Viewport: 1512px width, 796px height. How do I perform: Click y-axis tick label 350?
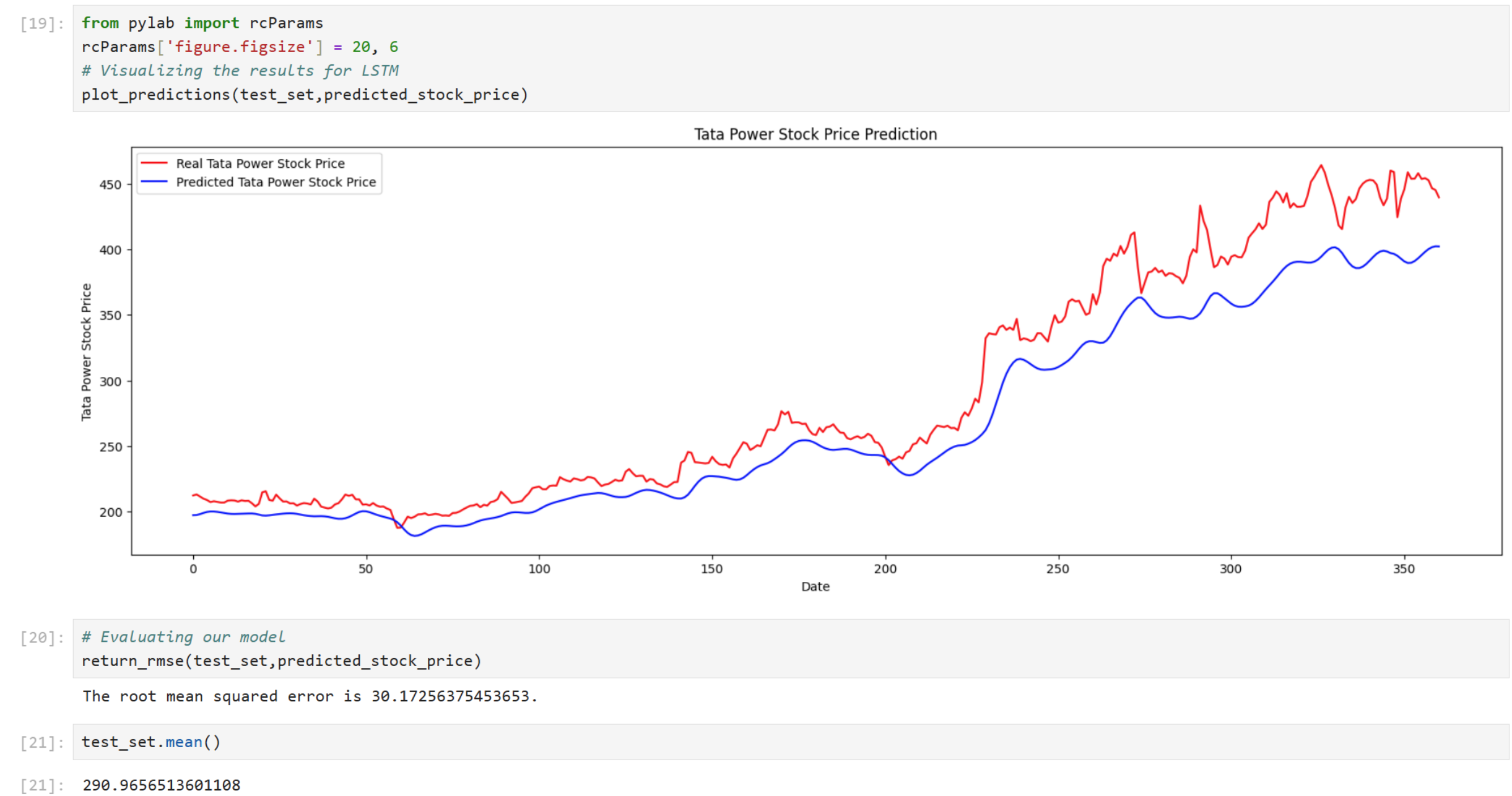click(110, 316)
